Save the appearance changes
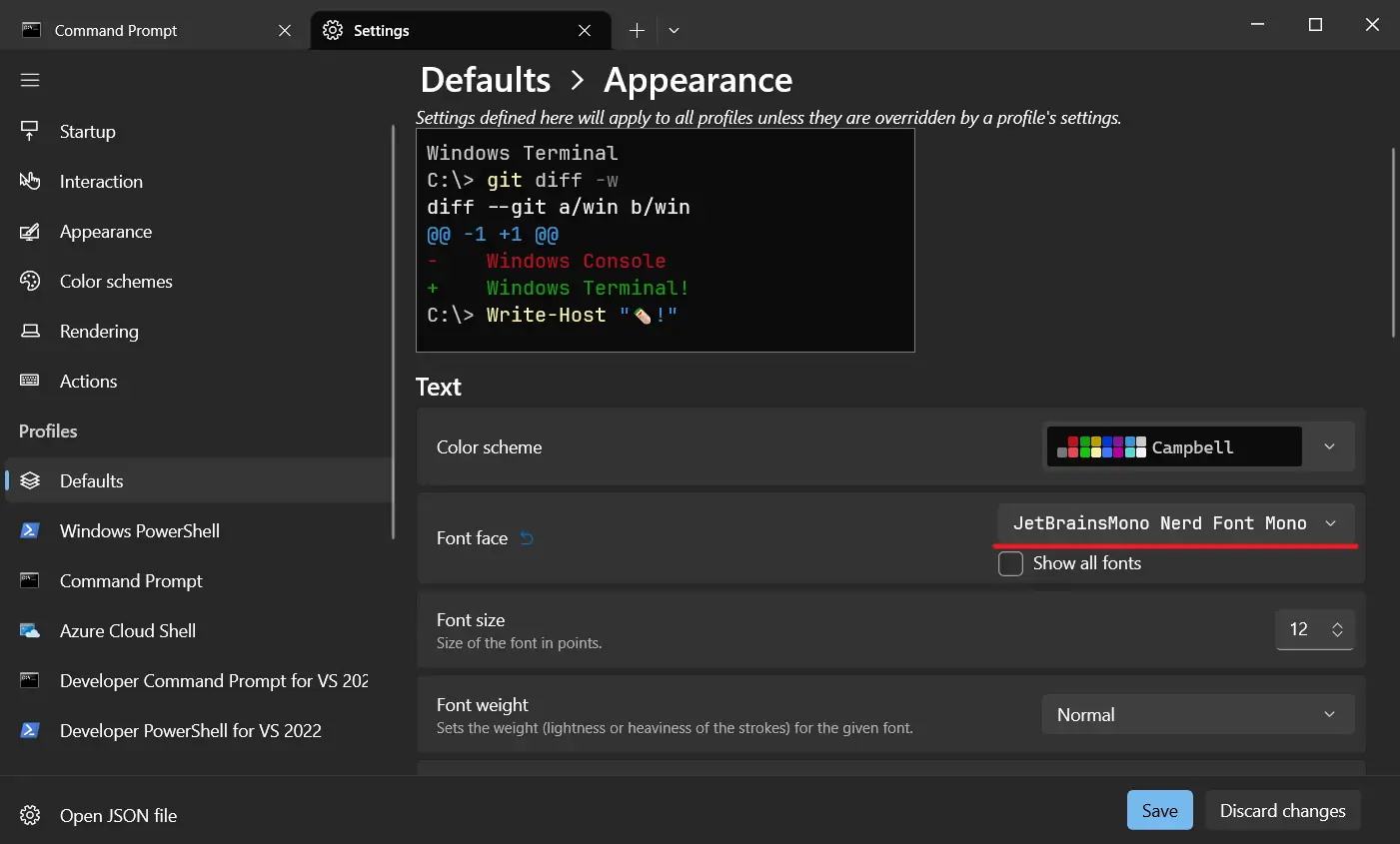The height and width of the screenshot is (844, 1400). (1159, 810)
